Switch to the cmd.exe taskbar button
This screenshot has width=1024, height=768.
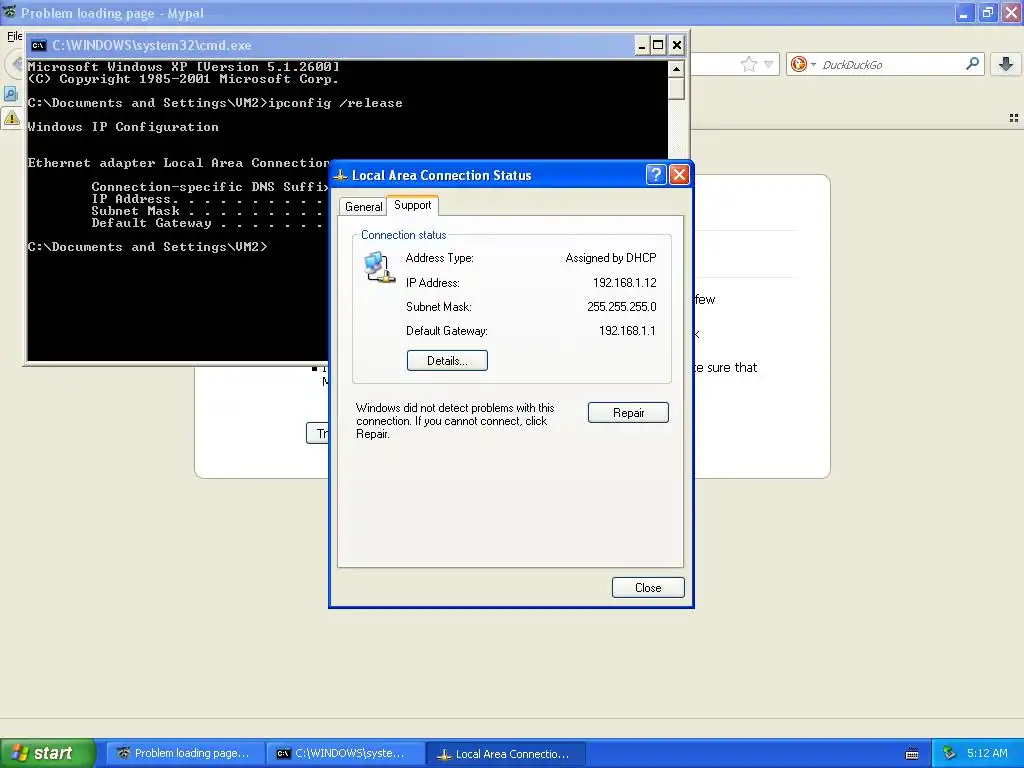(x=345, y=753)
